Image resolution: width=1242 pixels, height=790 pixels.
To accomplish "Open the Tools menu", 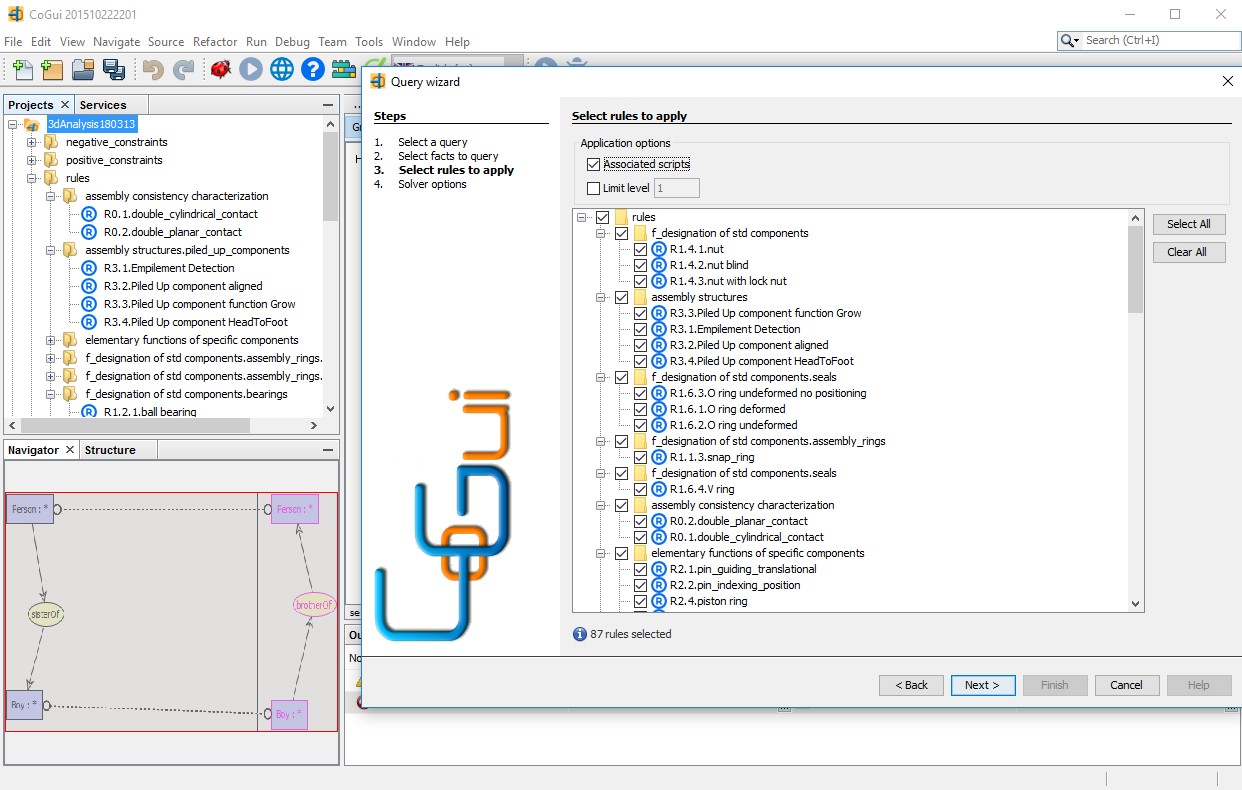I will pyautogui.click(x=369, y=42).
